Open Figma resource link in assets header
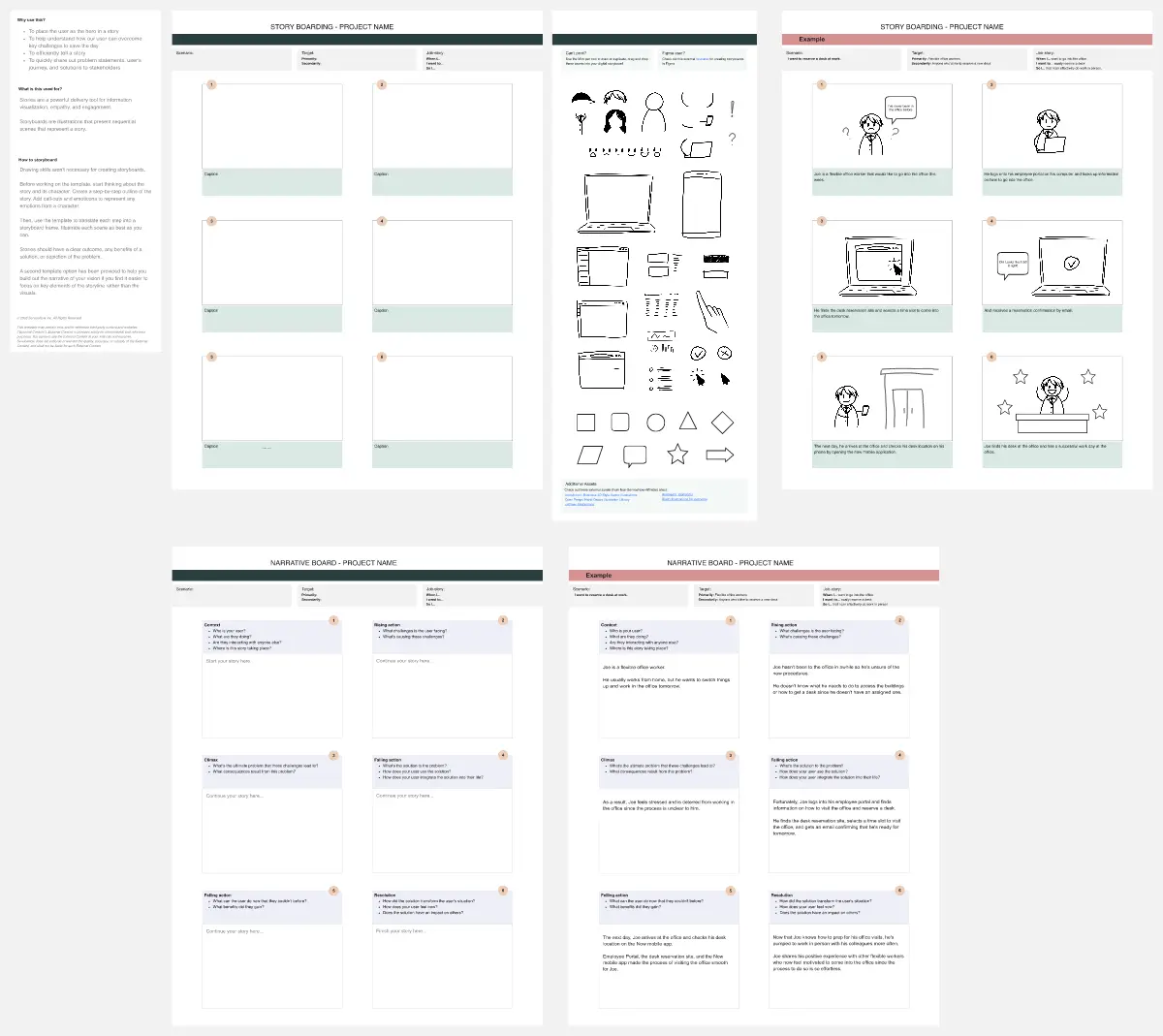This screenshot has height=1036, width=1163. coord(702,59)
